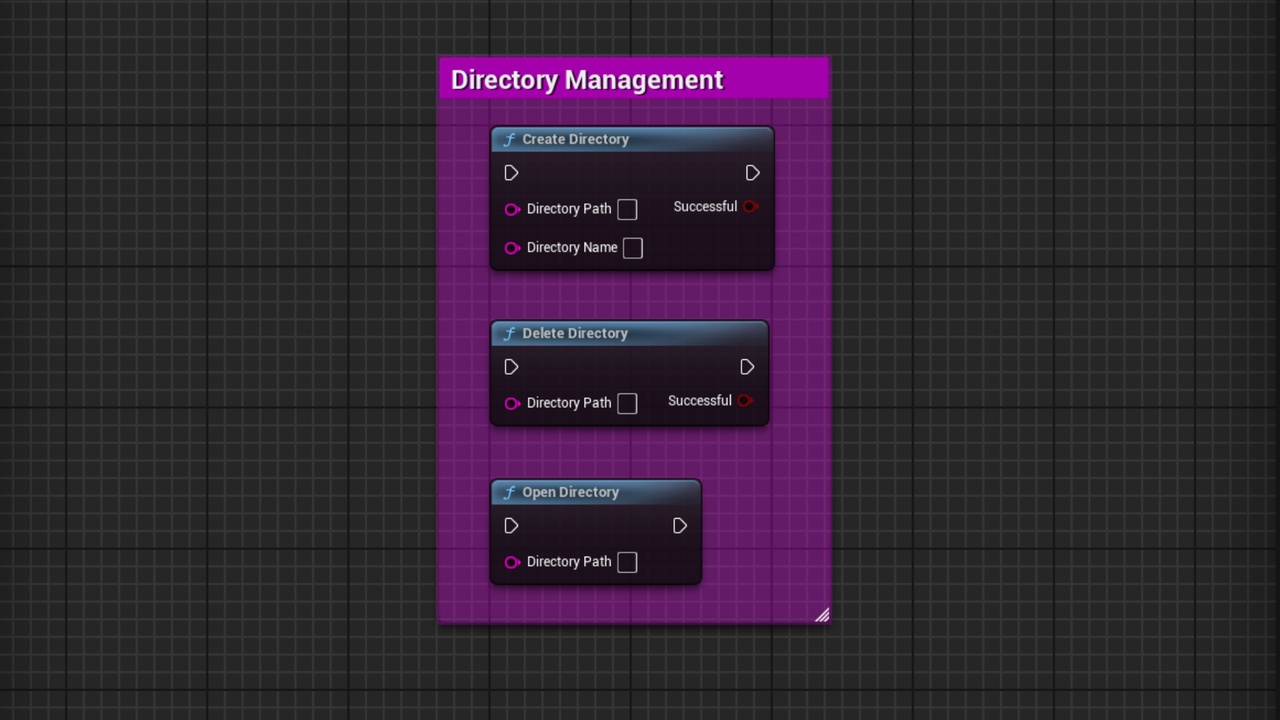Image resolution: width=1280 pixels, height=720 pixels.
Task: Click Delete Directory execution input pin
Action: pos(511,367)
